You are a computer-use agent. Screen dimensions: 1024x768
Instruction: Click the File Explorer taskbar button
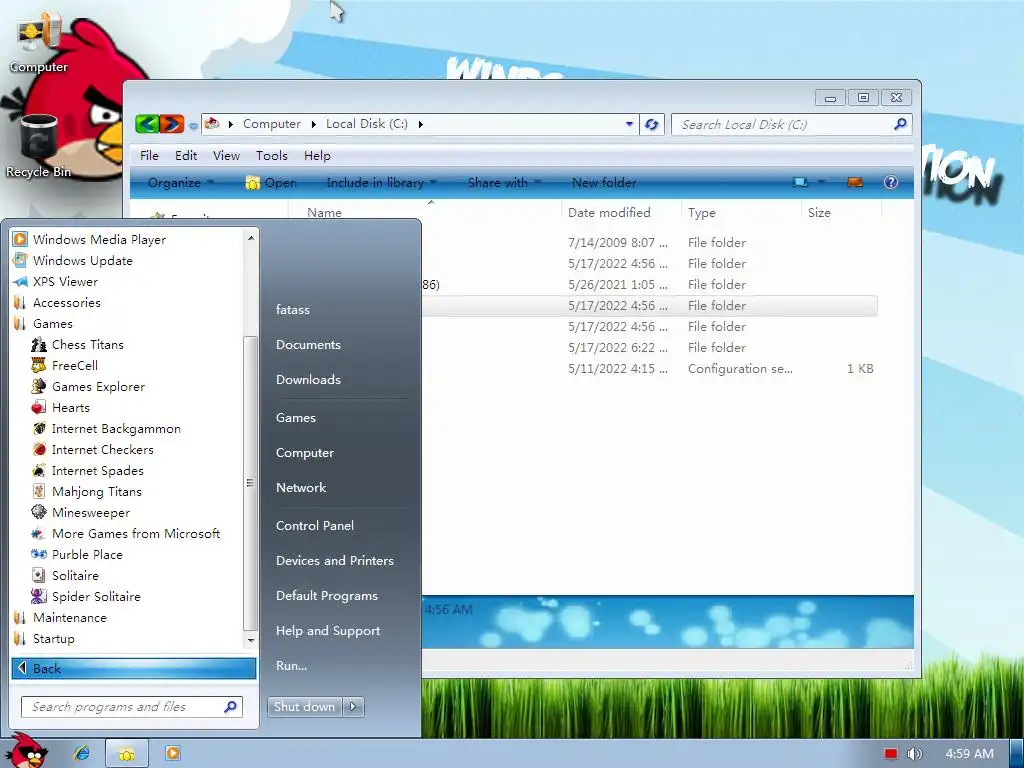127,754
